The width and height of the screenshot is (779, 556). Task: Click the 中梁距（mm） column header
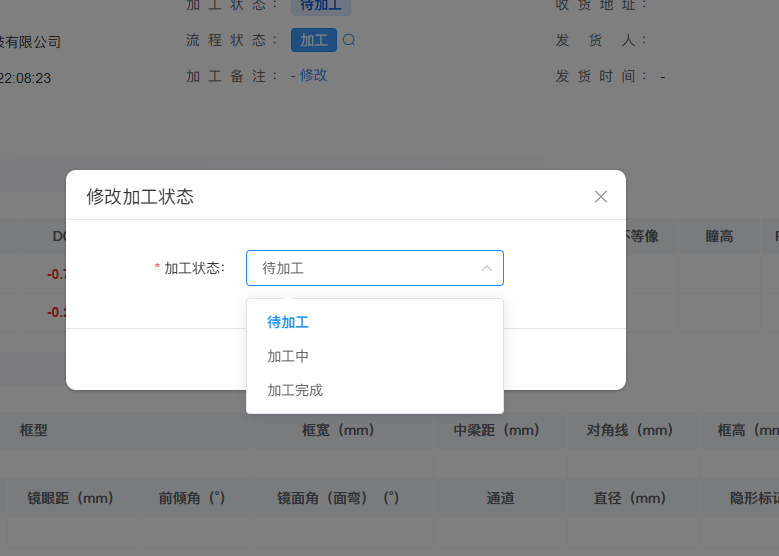[496, 430]
